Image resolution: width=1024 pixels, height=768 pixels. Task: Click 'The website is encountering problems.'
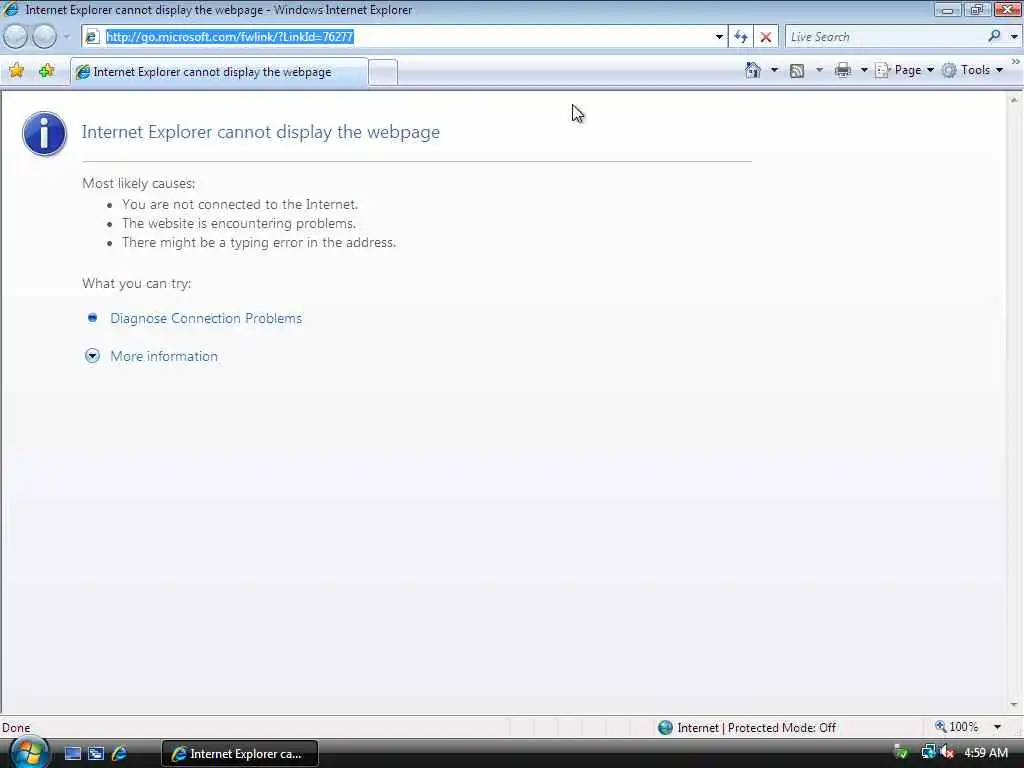[x=239, y=223]
